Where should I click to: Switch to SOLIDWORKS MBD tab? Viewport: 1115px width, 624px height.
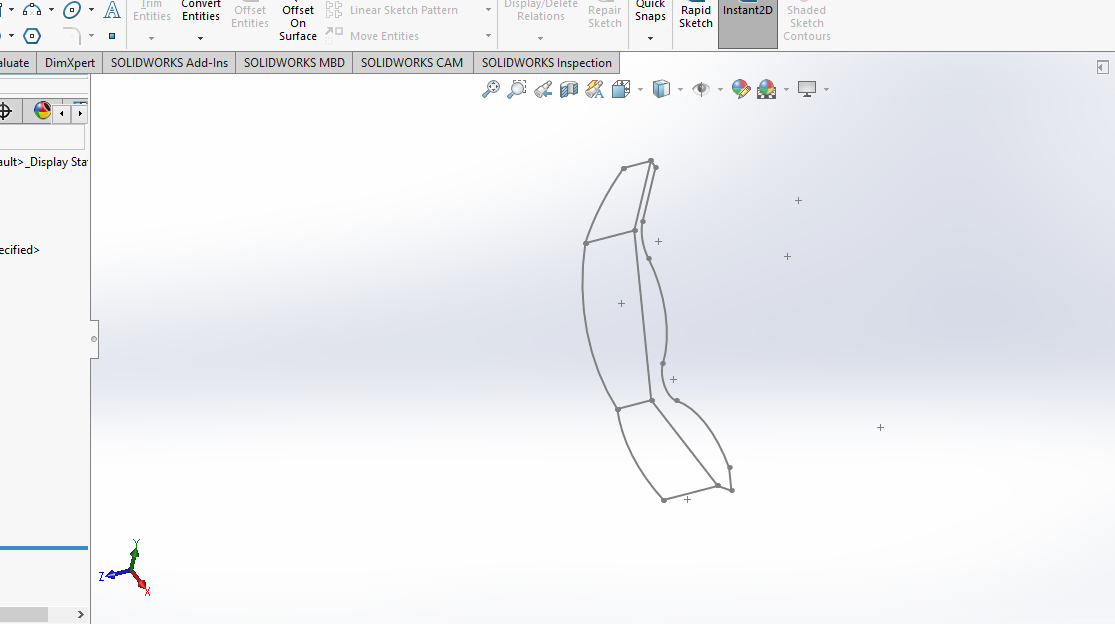[294, 63]
